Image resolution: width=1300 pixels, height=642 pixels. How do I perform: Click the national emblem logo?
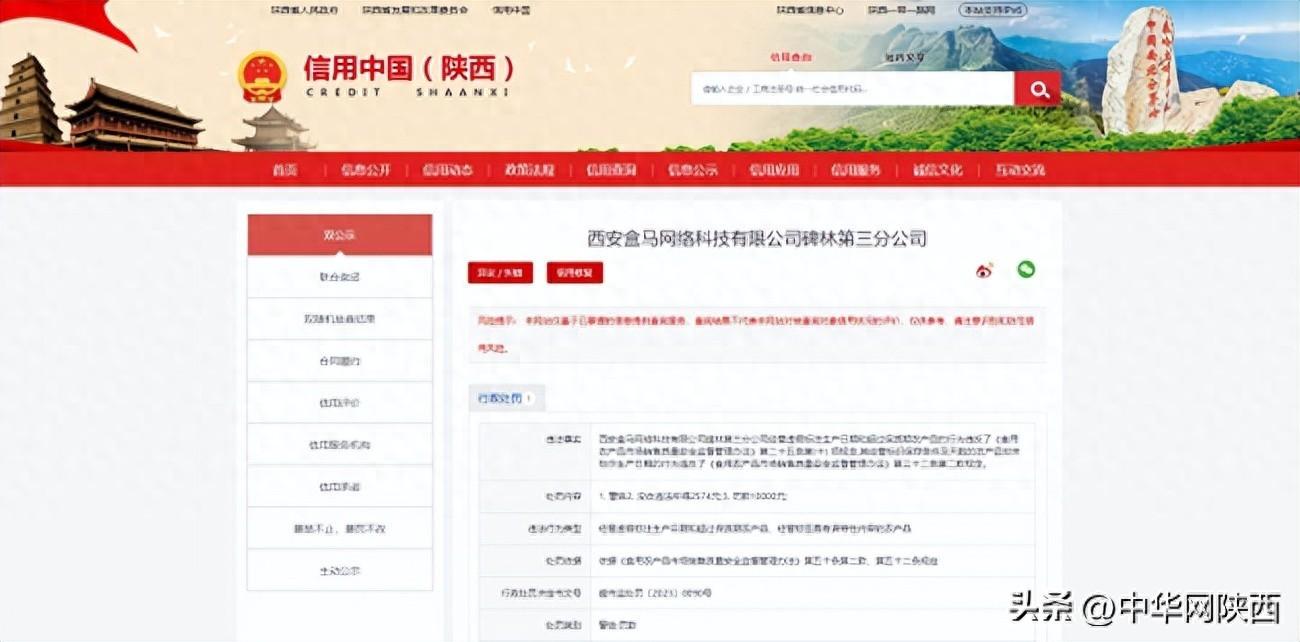point(262,76)
